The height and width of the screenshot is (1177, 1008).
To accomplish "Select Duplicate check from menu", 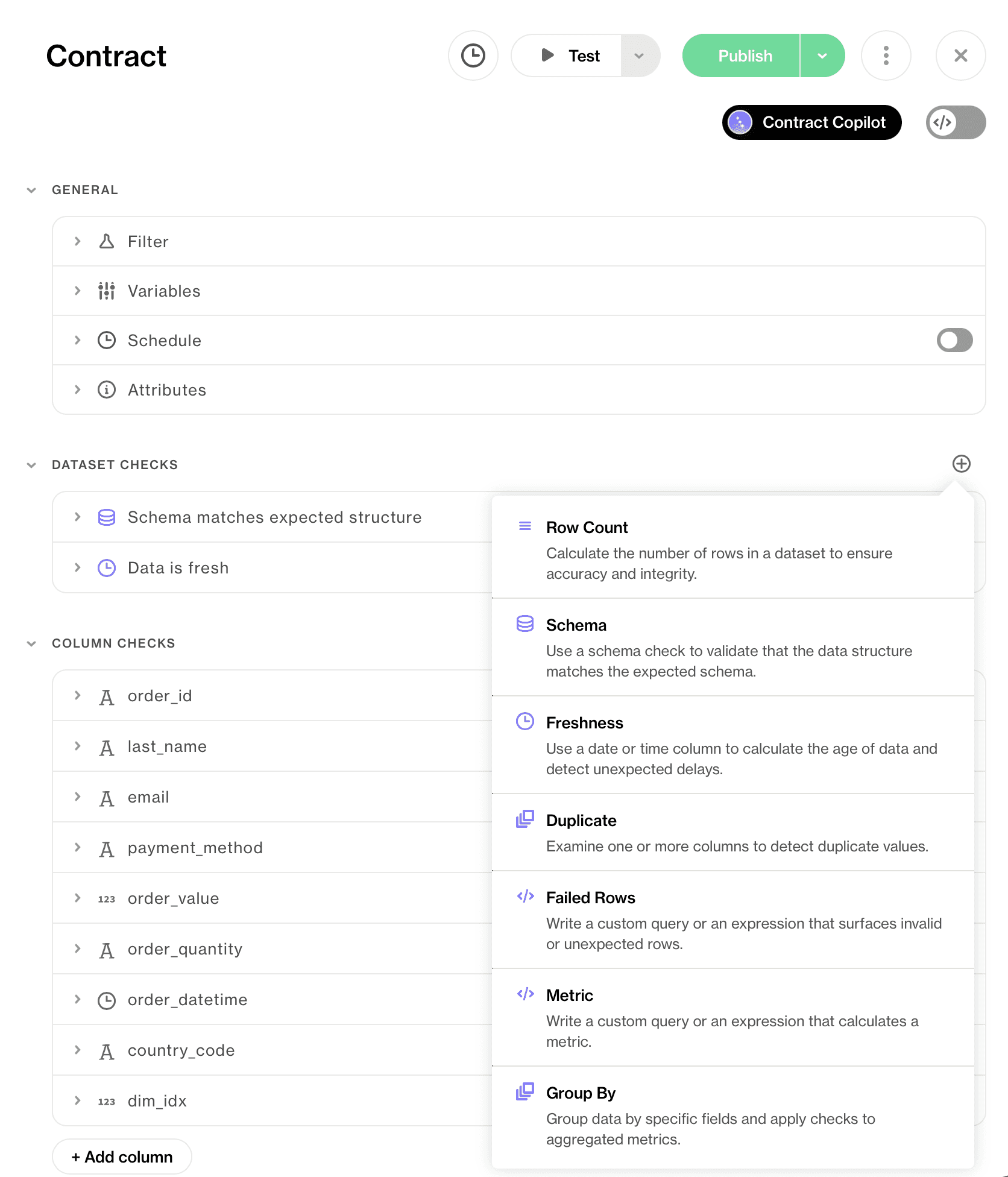I will (x=733, y=832).
